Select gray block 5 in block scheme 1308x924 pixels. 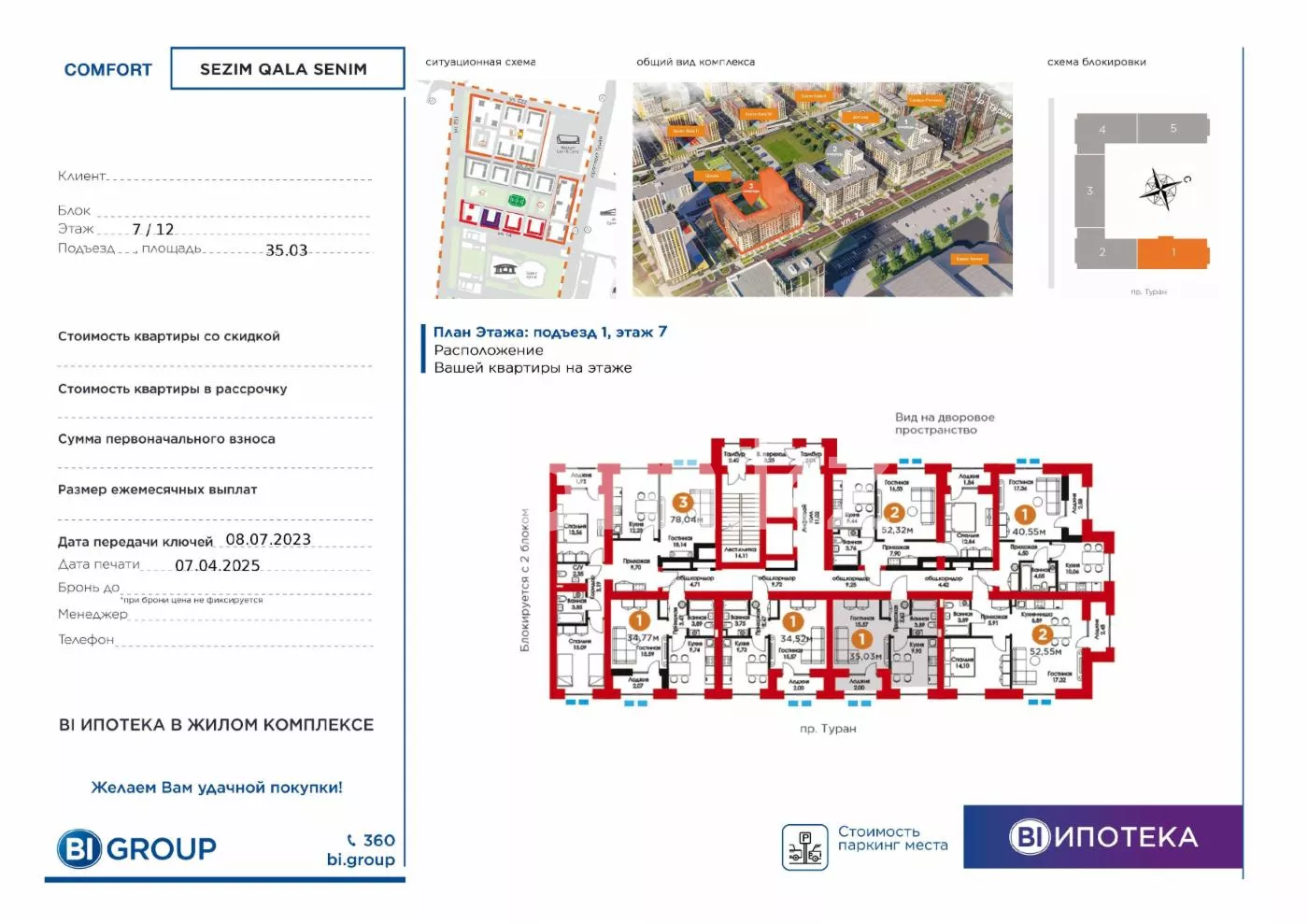click(x=1173, y=128)
